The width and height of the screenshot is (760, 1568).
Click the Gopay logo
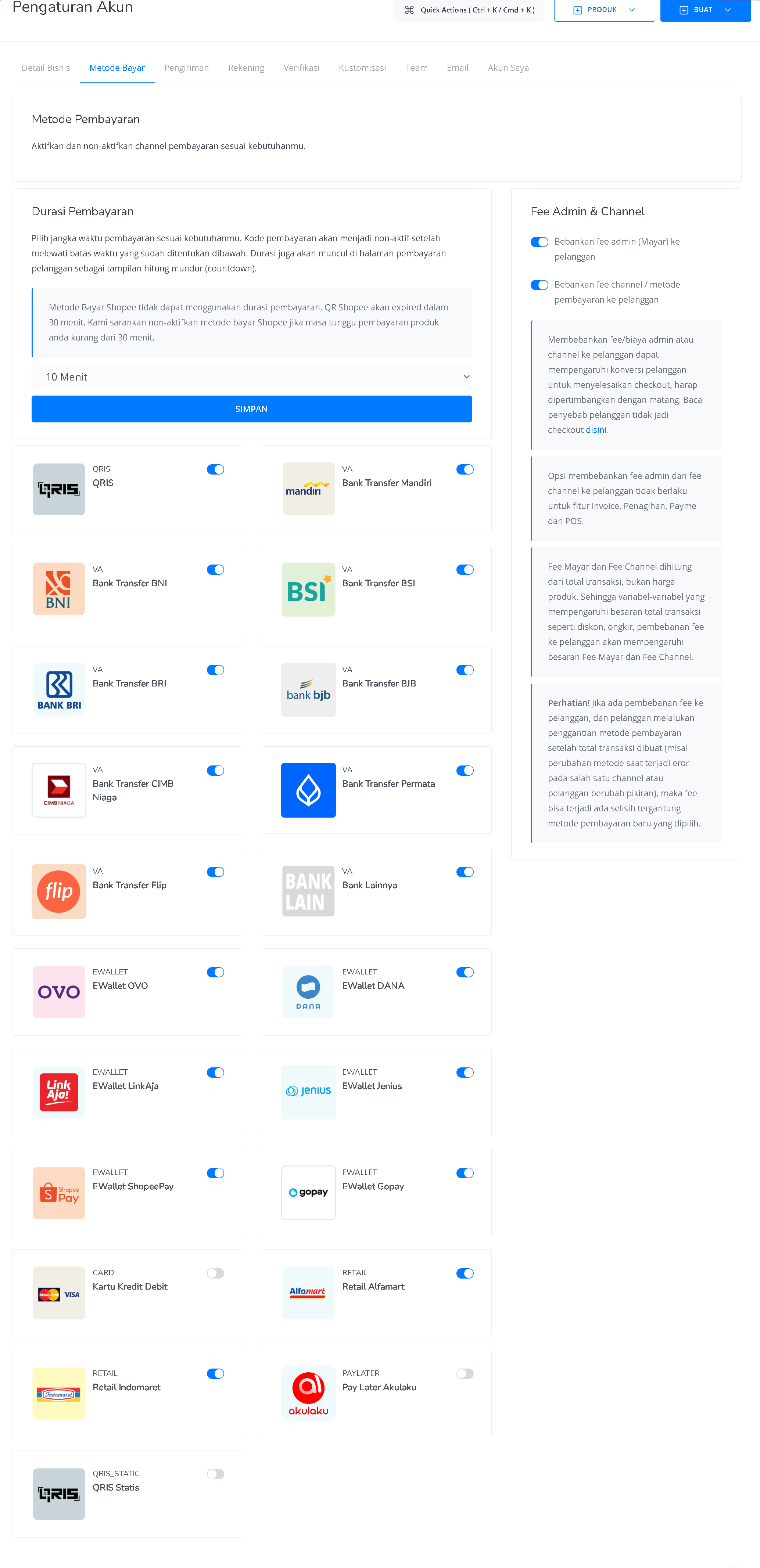[x=308, y=1192]
